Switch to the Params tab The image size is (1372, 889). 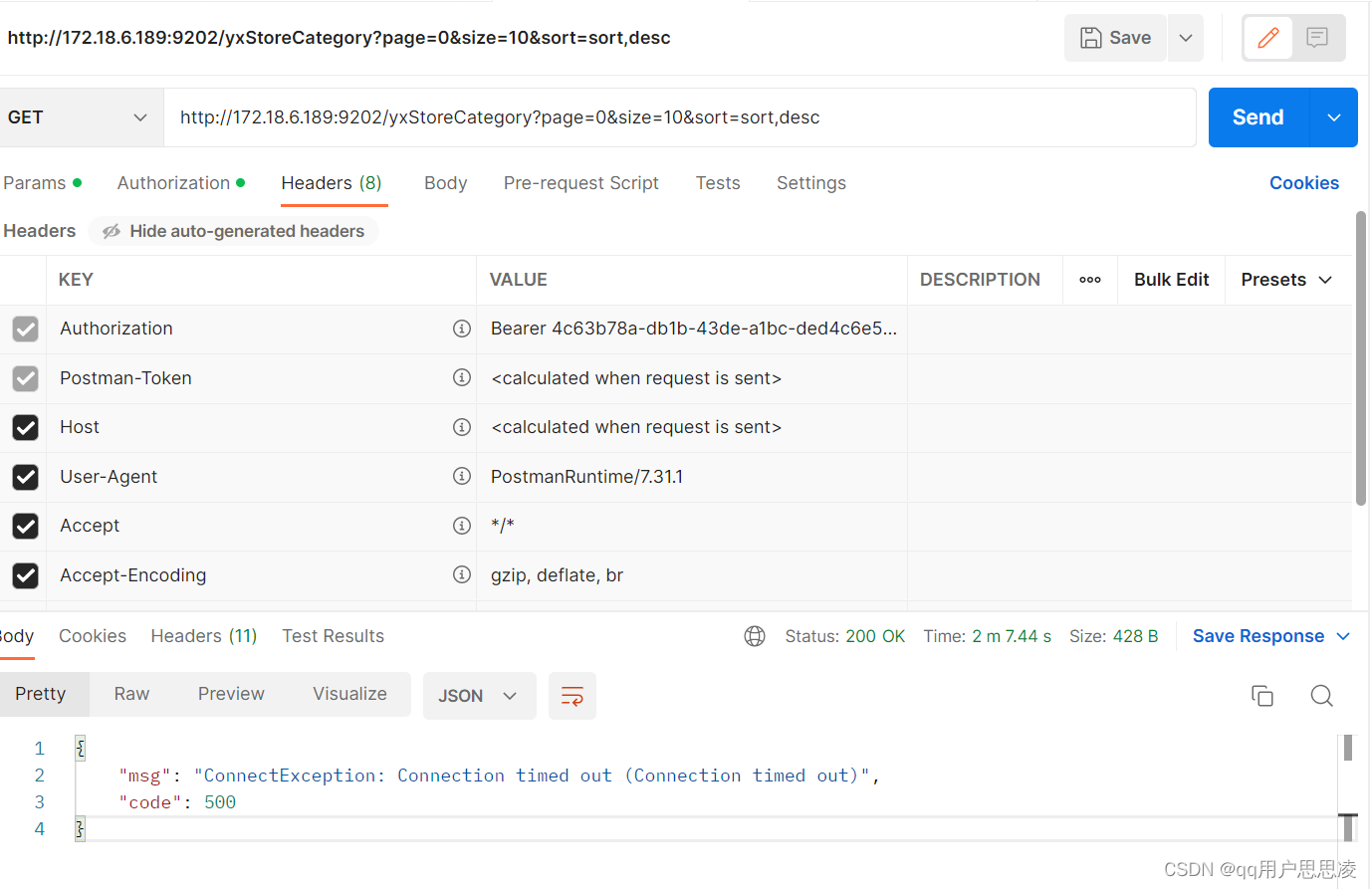[x=42, y=183]
